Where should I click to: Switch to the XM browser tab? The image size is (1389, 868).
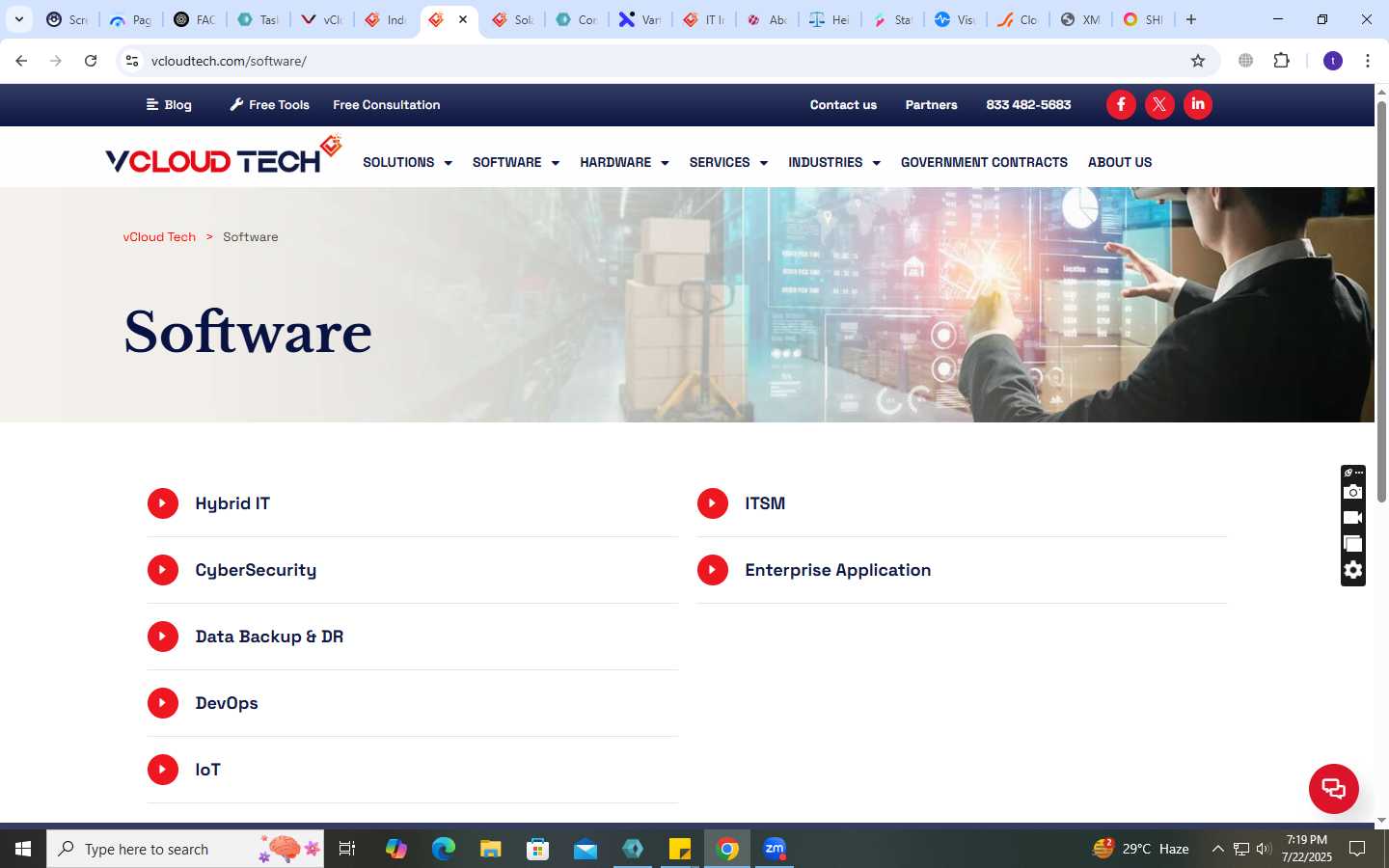coord(1080,19)
